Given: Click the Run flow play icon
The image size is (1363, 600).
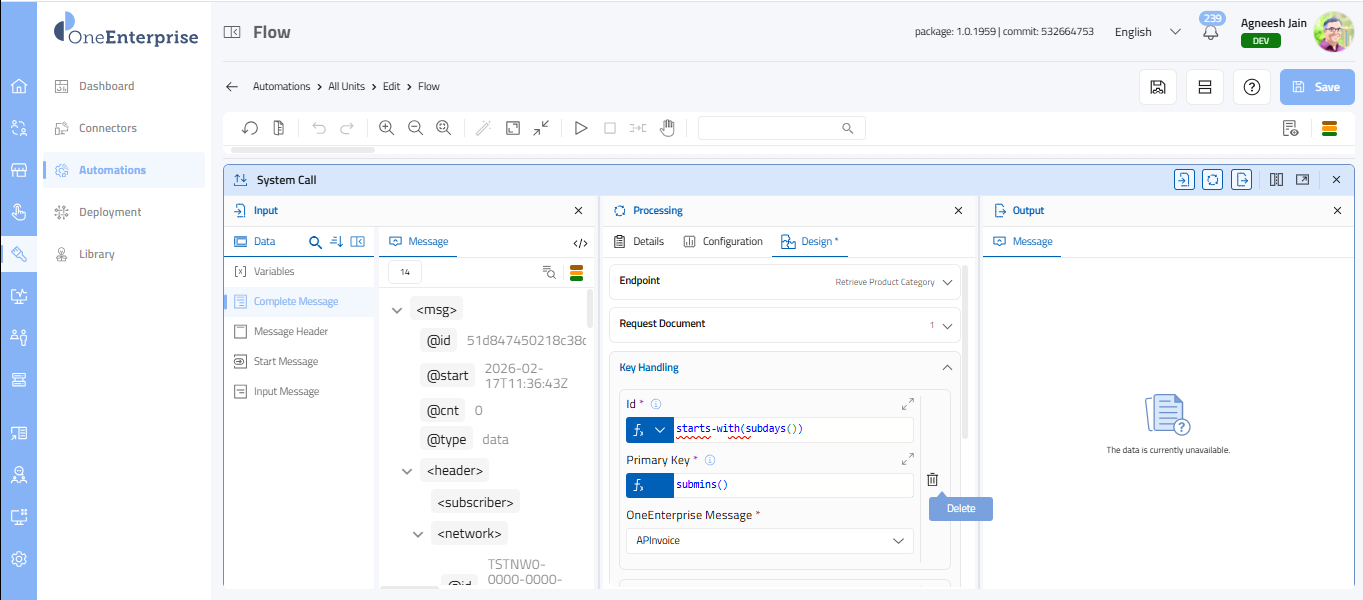Looking at the screenshot, I should 580,128.
